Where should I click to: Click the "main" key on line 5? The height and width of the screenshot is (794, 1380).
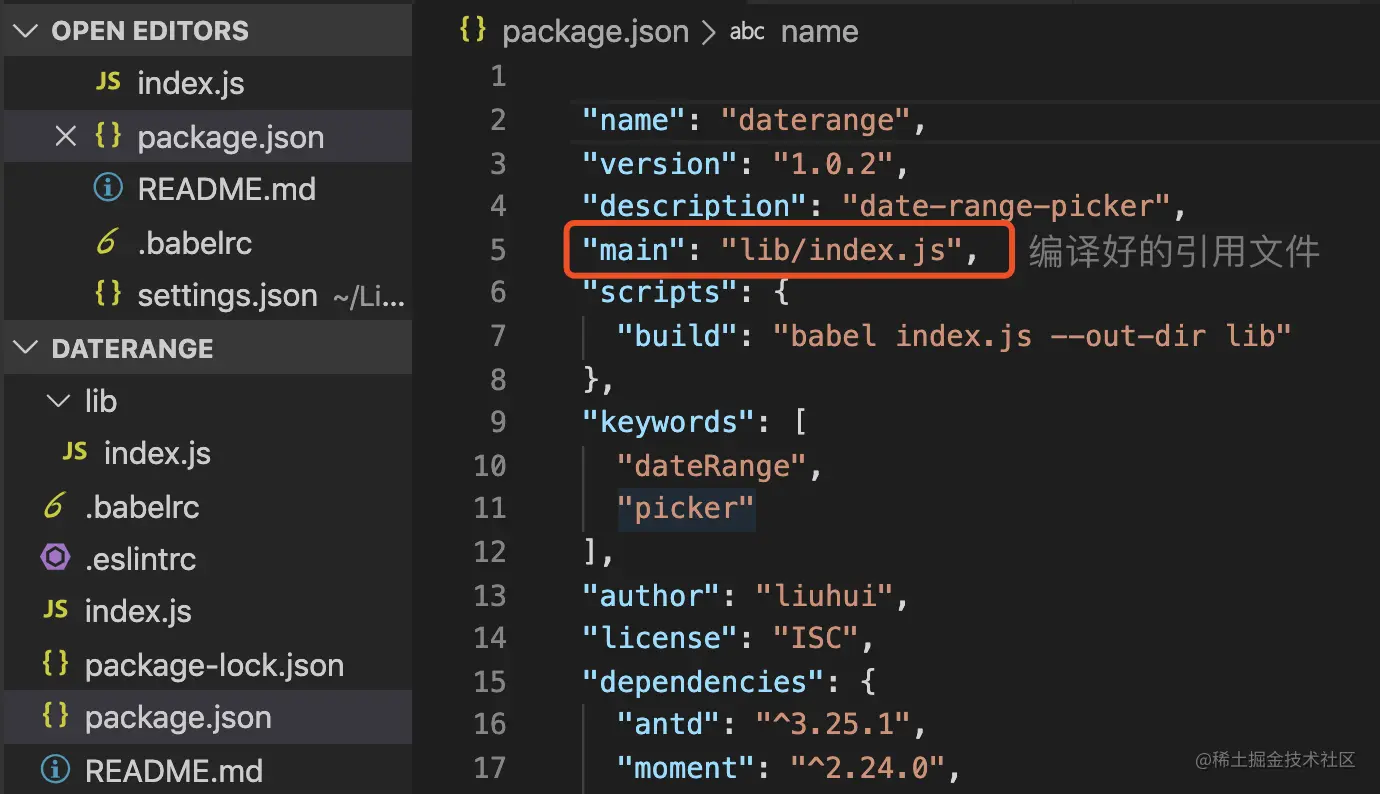point(634,249)
